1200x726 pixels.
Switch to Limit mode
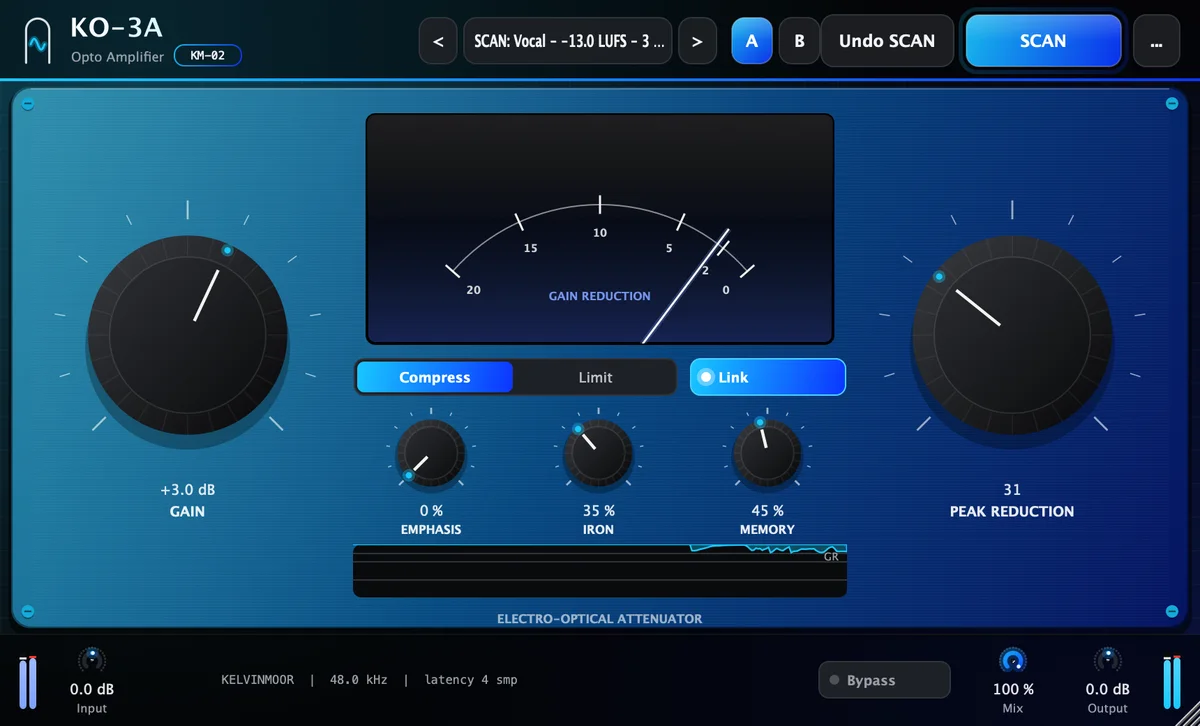(x=595, y=377)
